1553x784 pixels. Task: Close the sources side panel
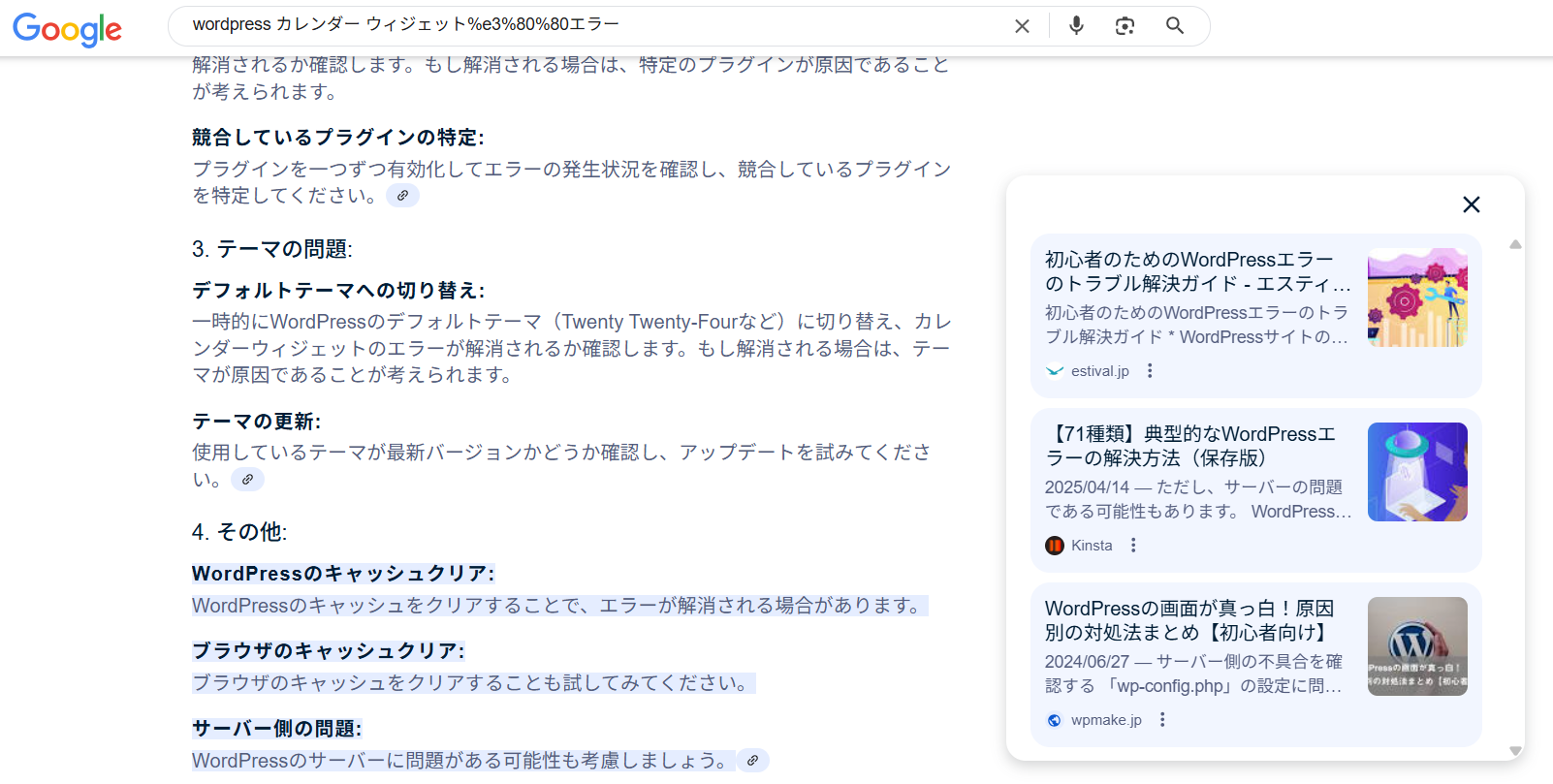[1471, 204]
